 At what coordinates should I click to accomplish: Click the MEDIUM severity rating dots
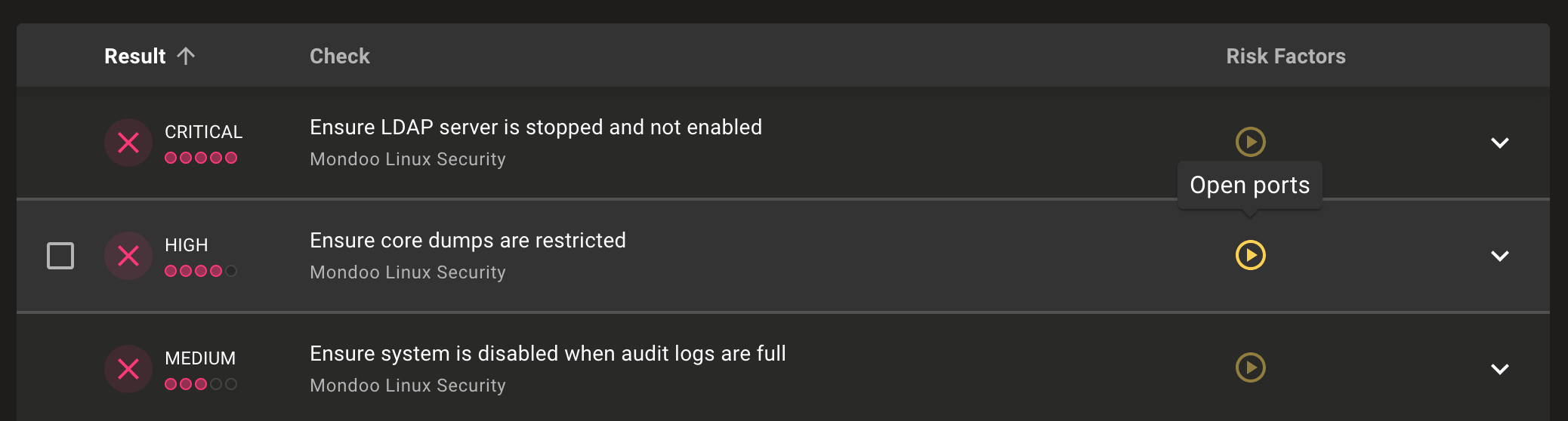[201, 384]
